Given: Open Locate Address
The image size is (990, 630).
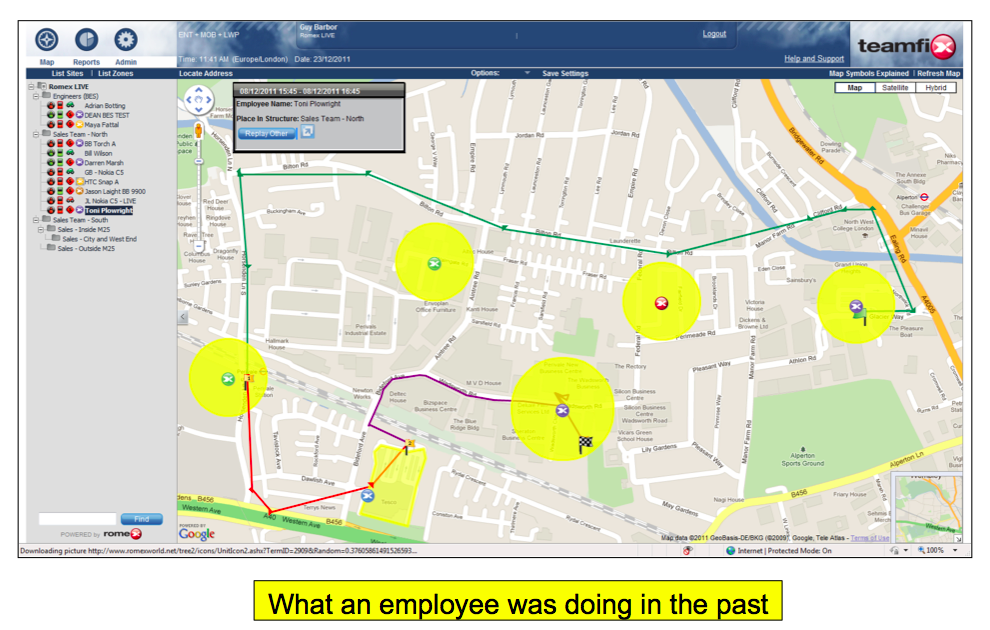Looking at the screenshot, I should click(x=206, y=73).
